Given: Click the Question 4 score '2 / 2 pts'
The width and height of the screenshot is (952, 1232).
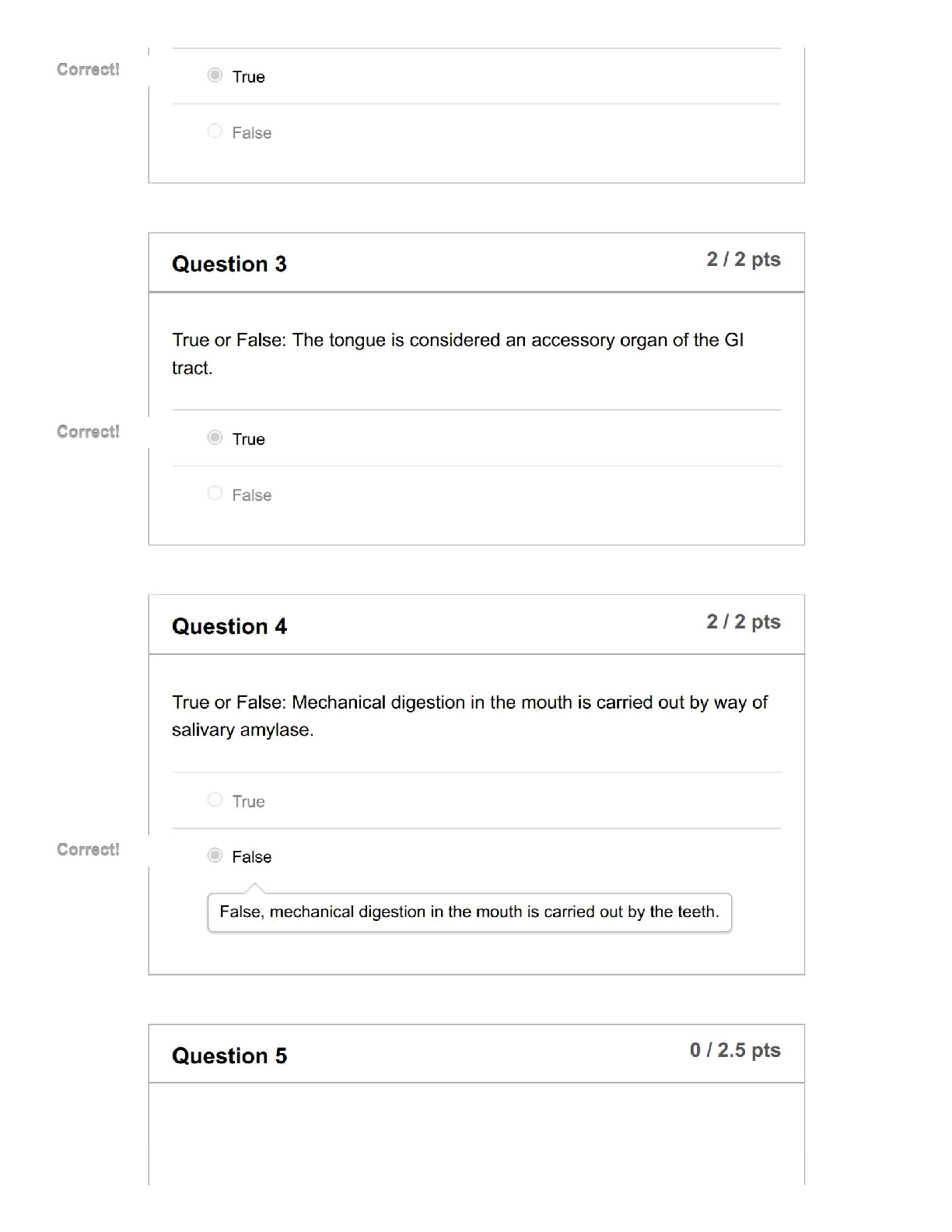Looking at the screenshot, I should pyautogui.click(x=743, y=622).
